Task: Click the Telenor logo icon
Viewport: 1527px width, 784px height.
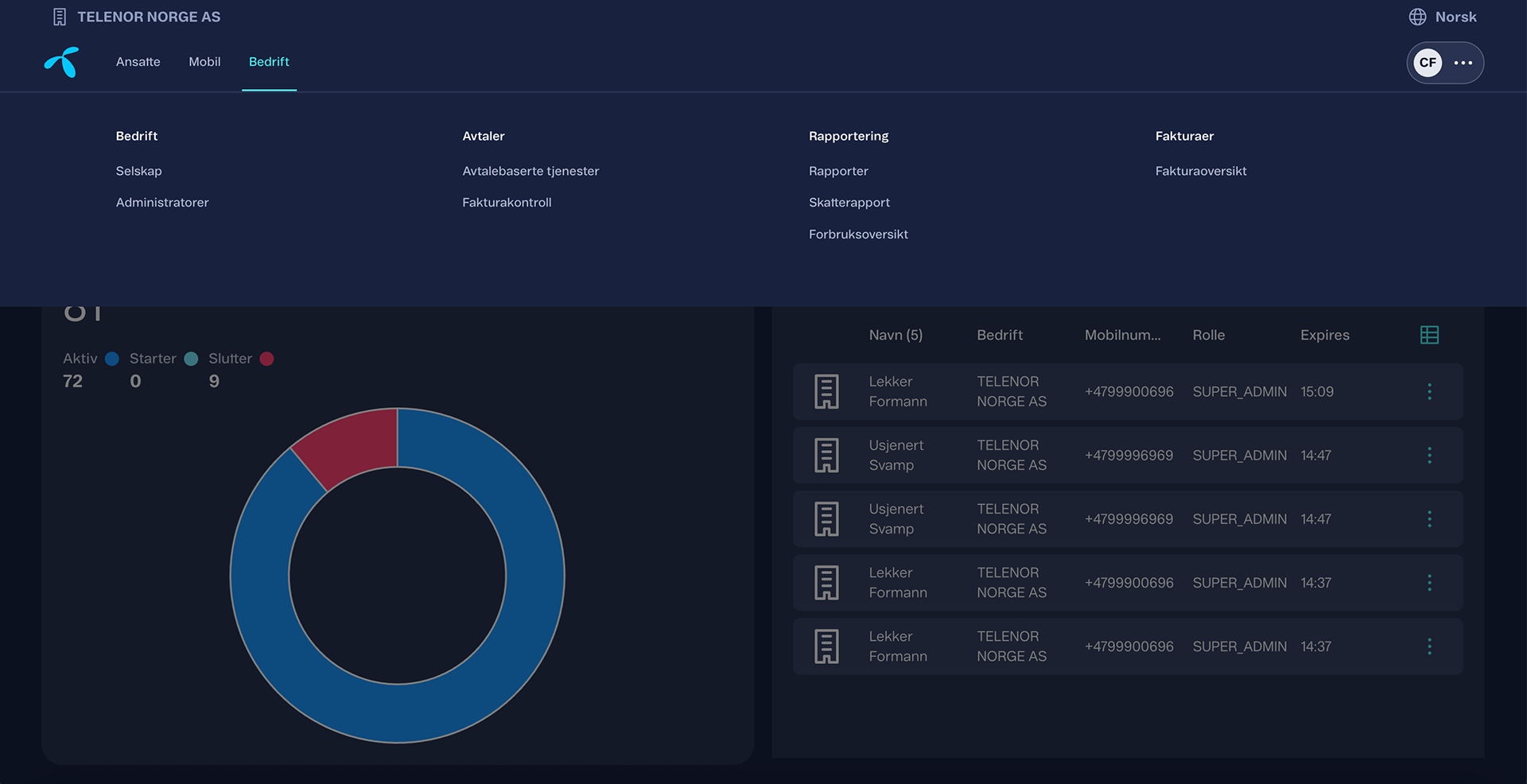Action: [x=62, y=62]
